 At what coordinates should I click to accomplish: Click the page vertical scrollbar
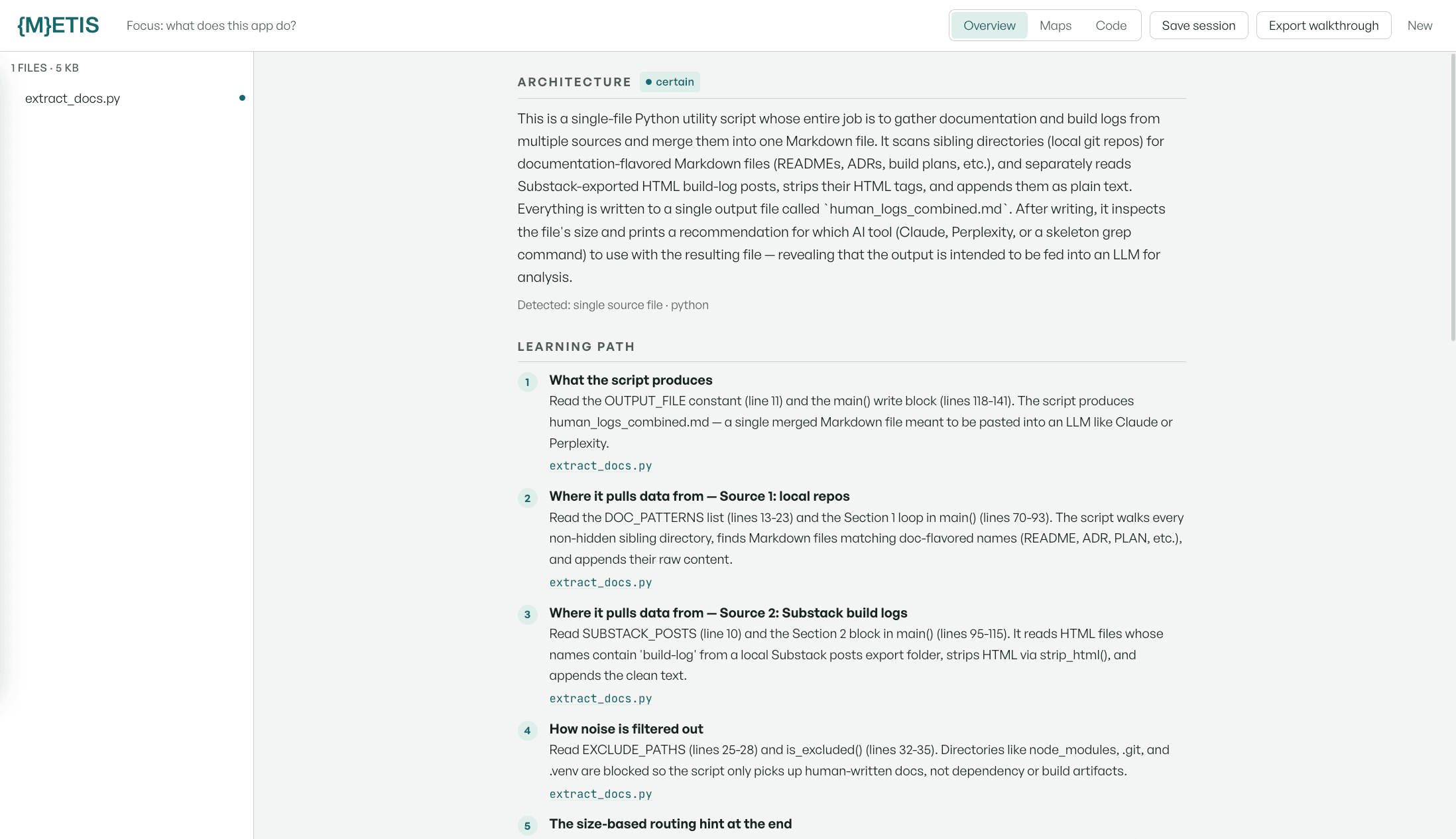(x=1453, y=198)
